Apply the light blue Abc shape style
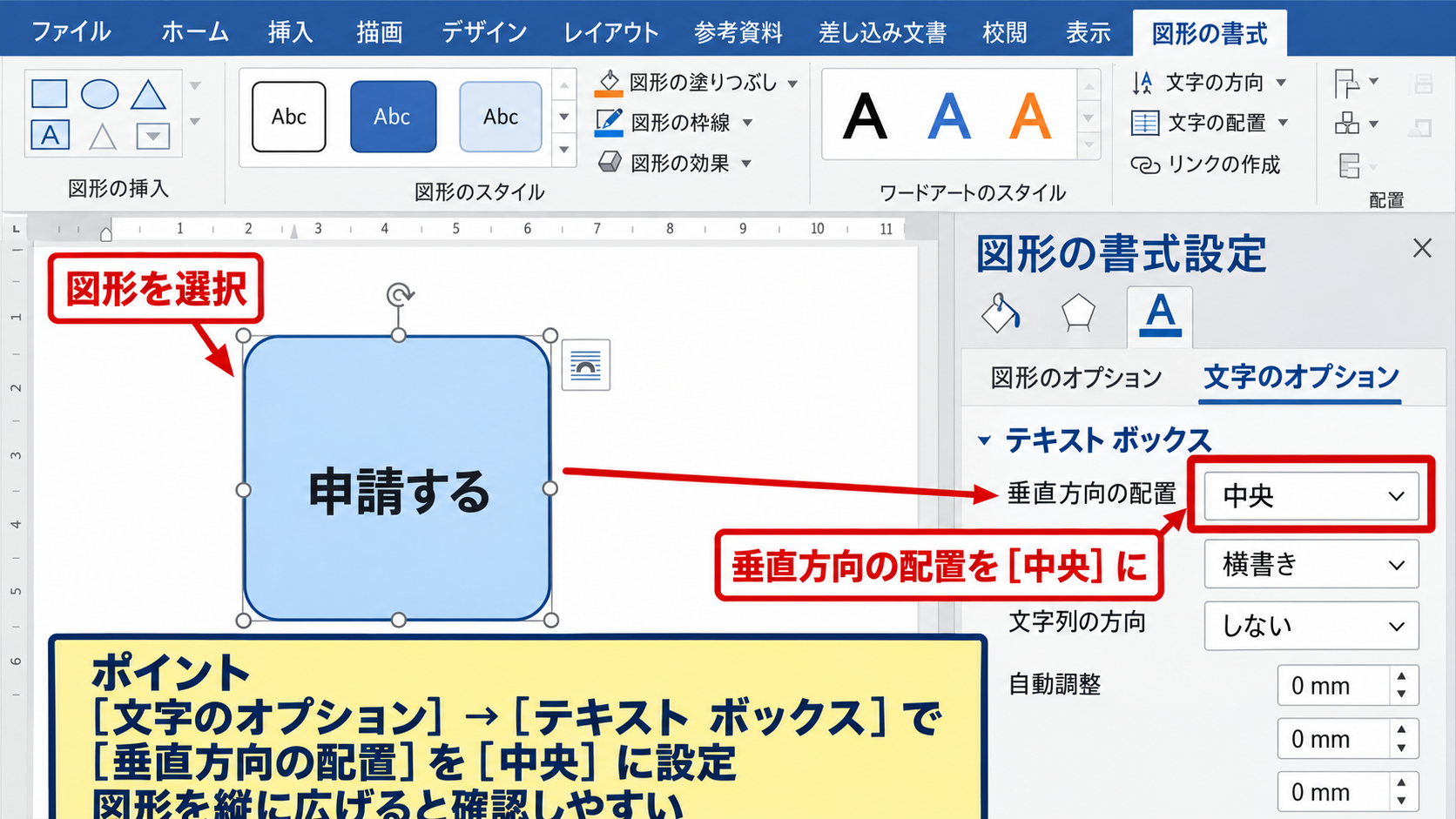Viewport: 1456px width, 819px height. pyautogui.click(x=501, y=117)
